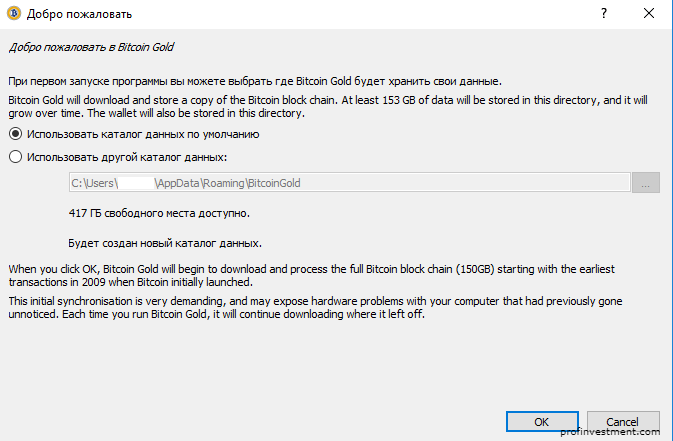The image size is (673, 441).
Task: Dismiss the dialog with Cancel button
Action: (623, 422)
